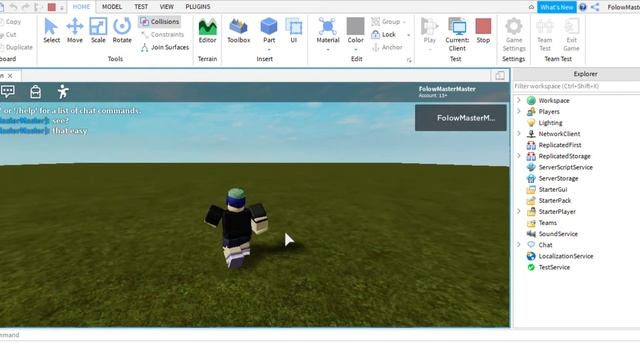Activate the Select tool
This screenshot has height=360, width=640.
pos(51,31)
